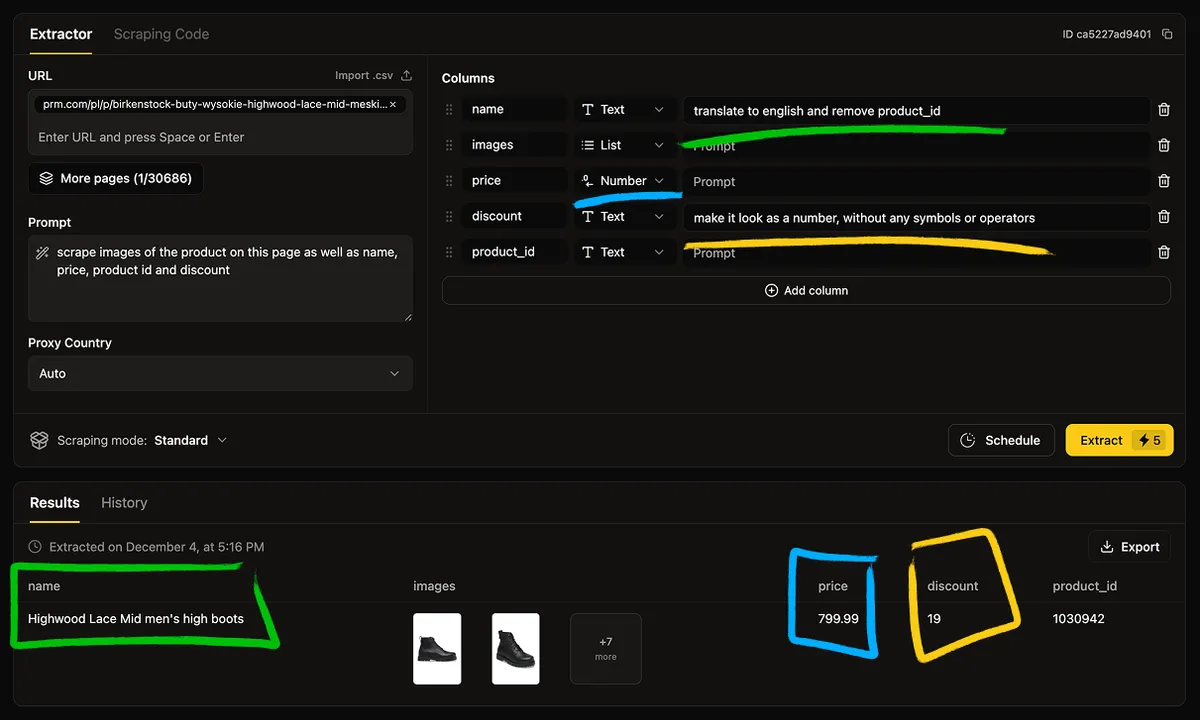This screenshot has width=1200, height=720.
Task: Remove the URL chip with x icon
Action: (x=392, y=104)
